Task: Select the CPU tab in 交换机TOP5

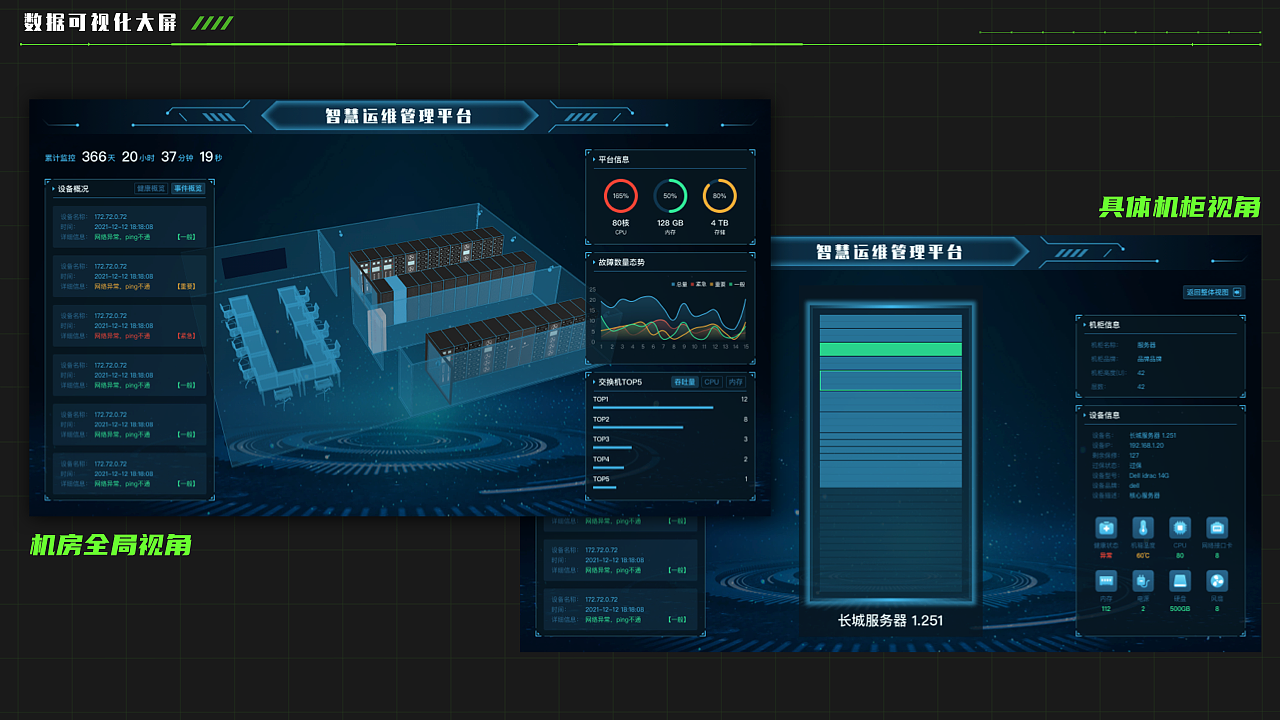Action: [x=711, y=382]
